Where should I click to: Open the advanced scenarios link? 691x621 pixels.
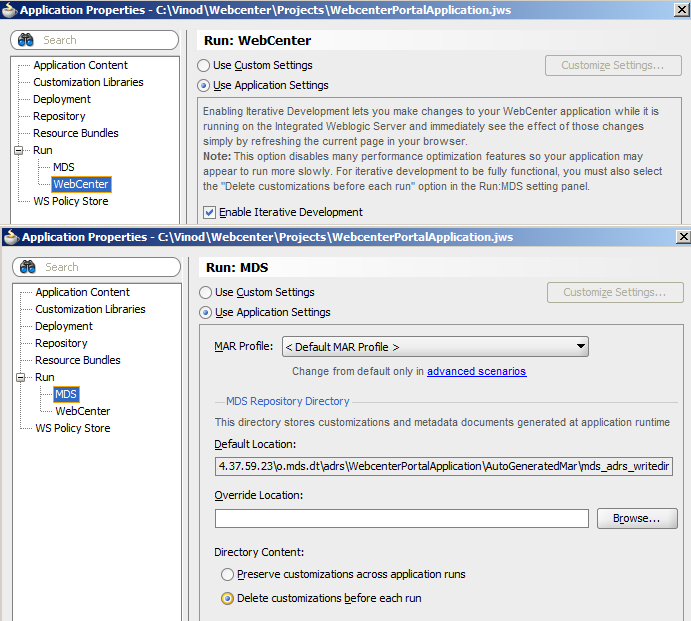pyautogui.click(x=476, y=371)
